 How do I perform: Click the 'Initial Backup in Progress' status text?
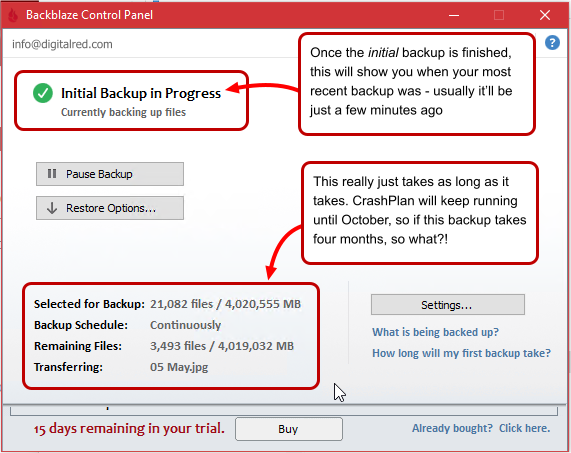click(x=141, y=93)
